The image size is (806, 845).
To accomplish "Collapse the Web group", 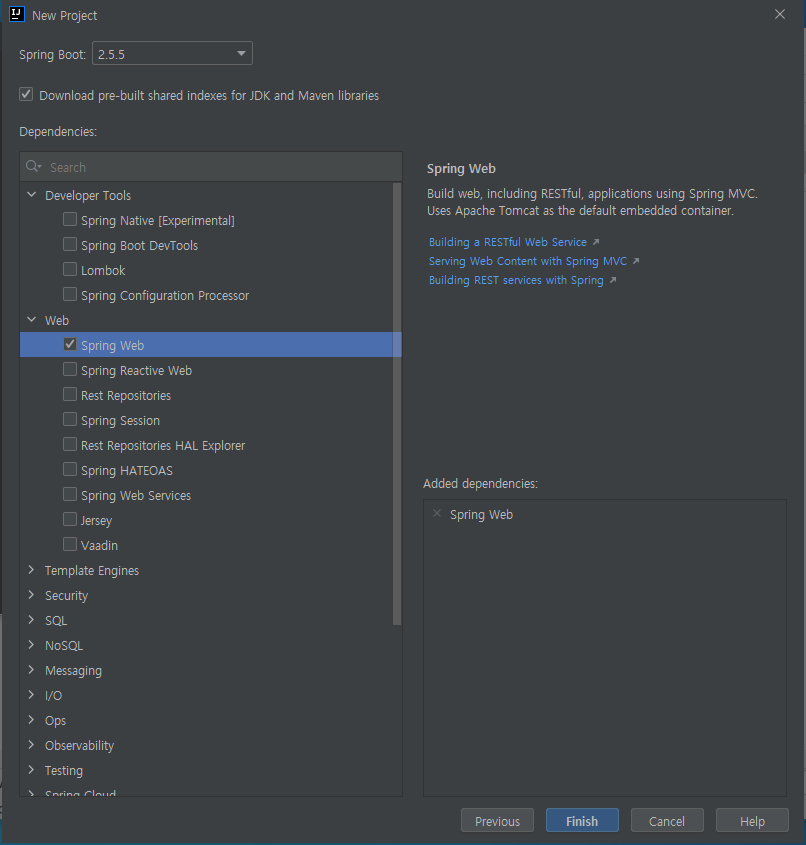I will tap(32, 320).
